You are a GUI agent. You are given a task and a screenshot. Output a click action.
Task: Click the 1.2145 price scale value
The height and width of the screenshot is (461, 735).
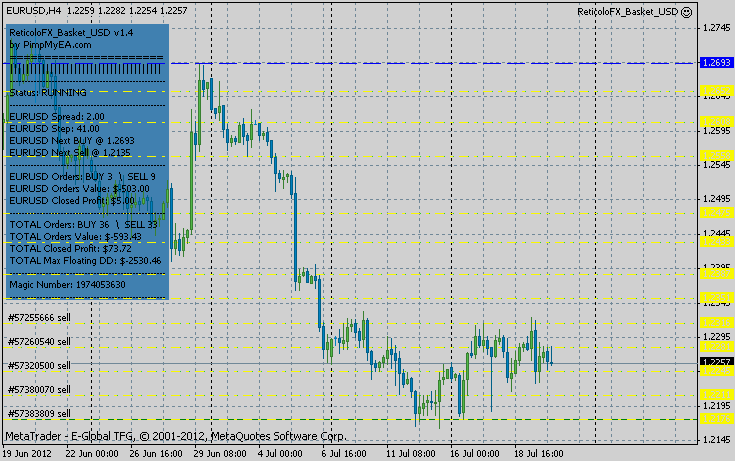point(717,440)
